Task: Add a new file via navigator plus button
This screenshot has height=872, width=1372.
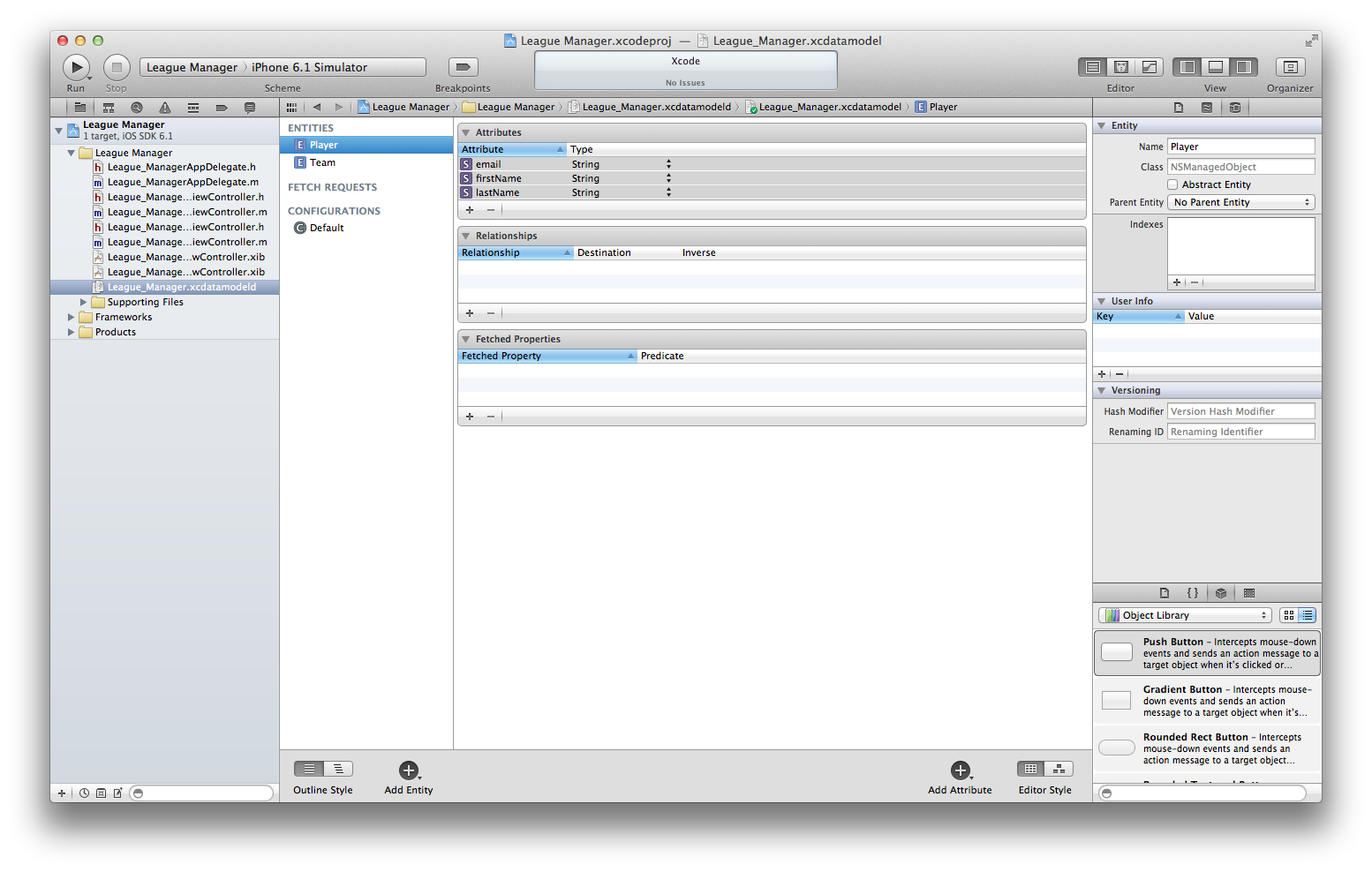Action: click(61, 793)
